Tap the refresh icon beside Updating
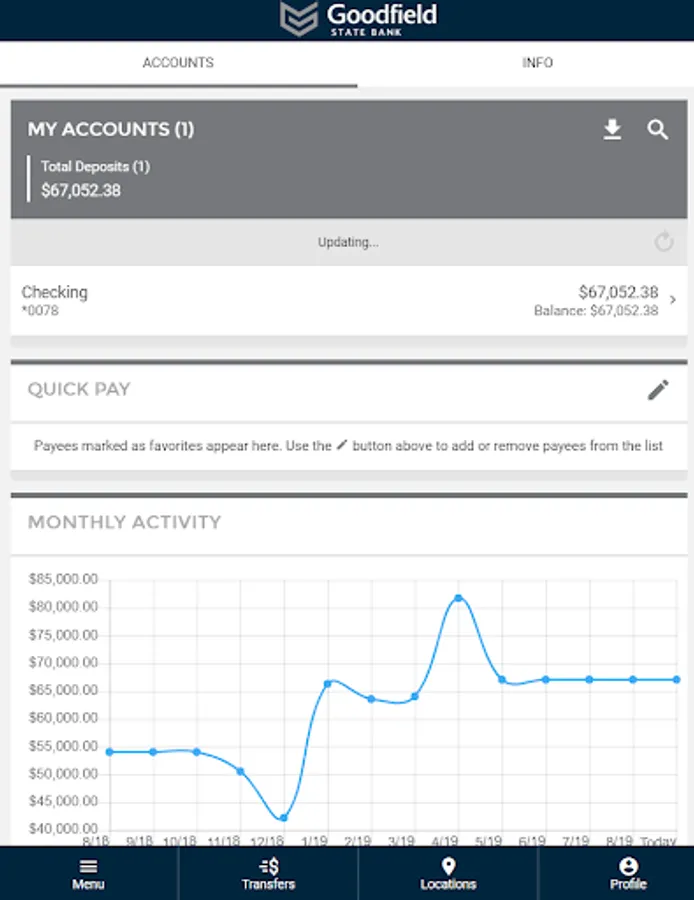The width and height of the screenshot is (694, 900). tap(664, 242)
